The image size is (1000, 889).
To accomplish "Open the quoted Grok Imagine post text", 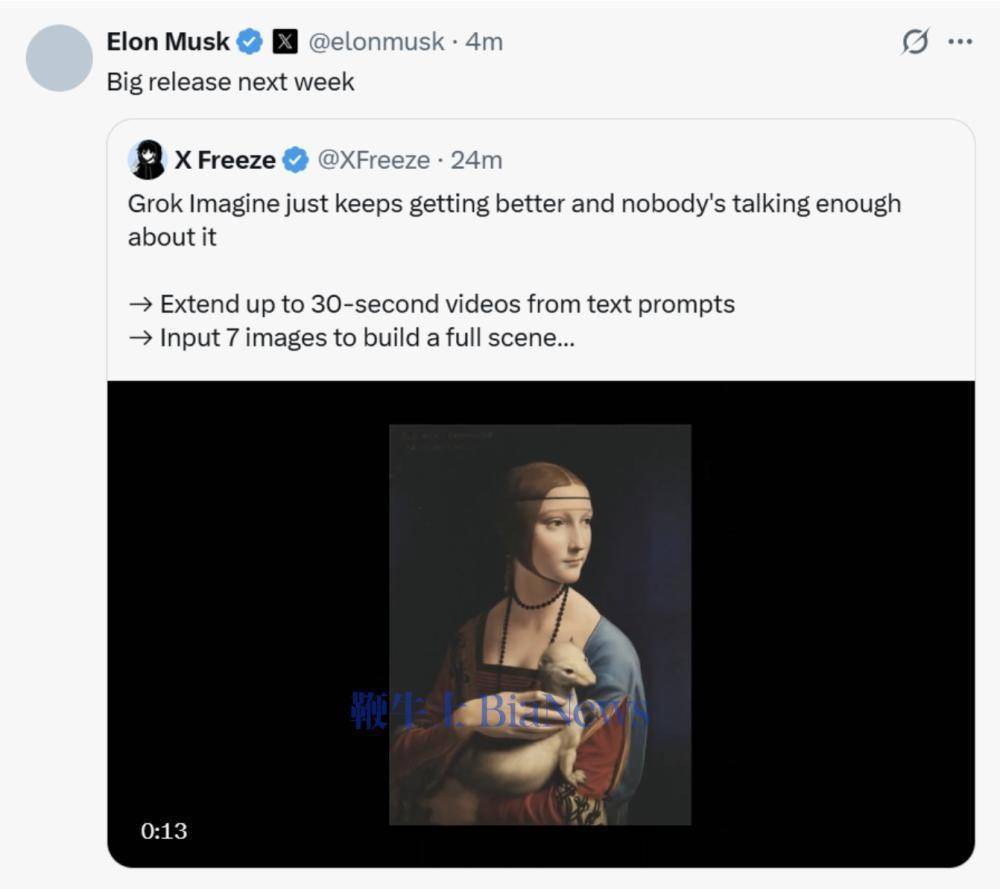I will point(514,204).
